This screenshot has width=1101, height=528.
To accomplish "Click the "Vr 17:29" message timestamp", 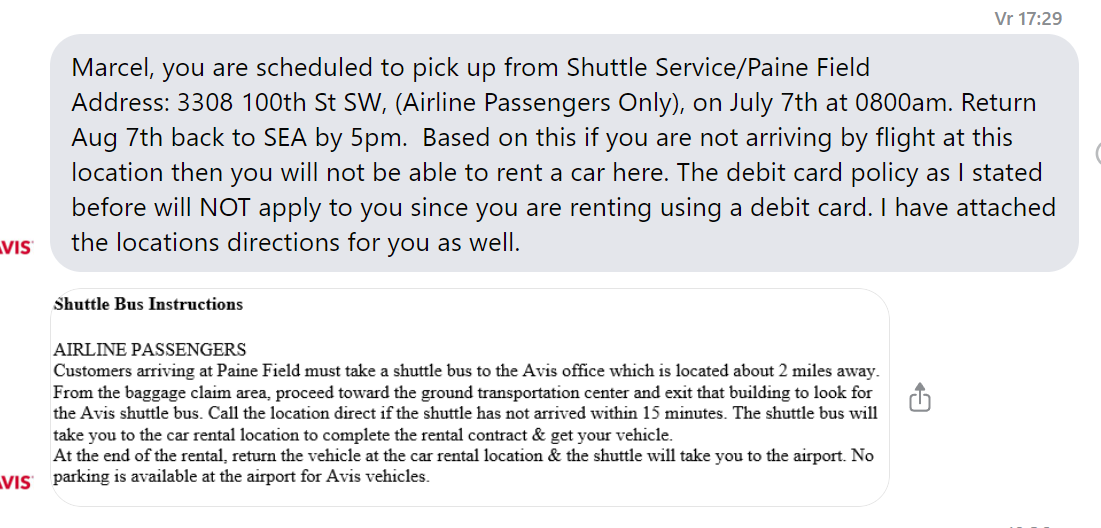I will 1028,18.
